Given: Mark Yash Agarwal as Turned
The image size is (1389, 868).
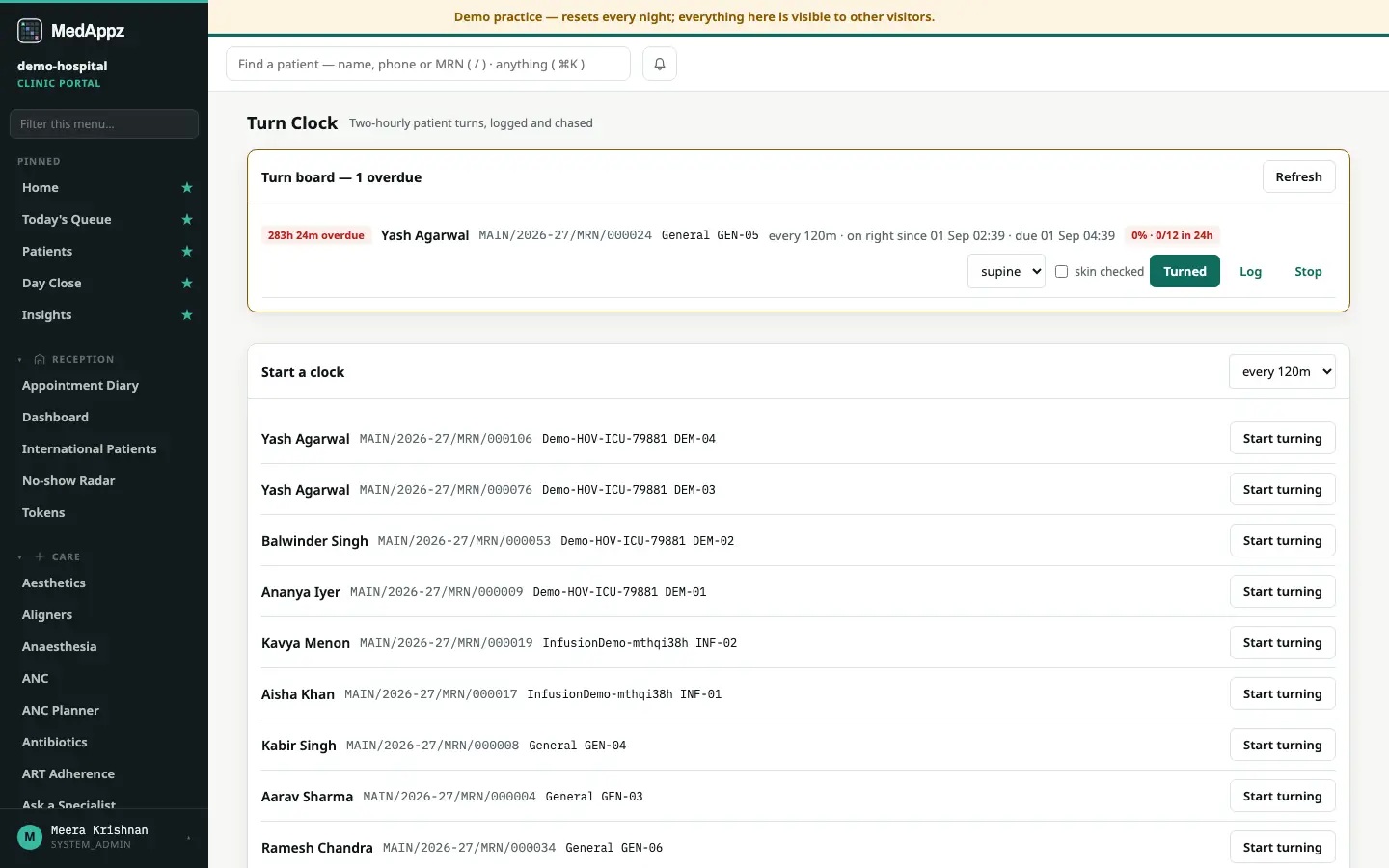Looking at the screenshot, I should point(1185,272).
